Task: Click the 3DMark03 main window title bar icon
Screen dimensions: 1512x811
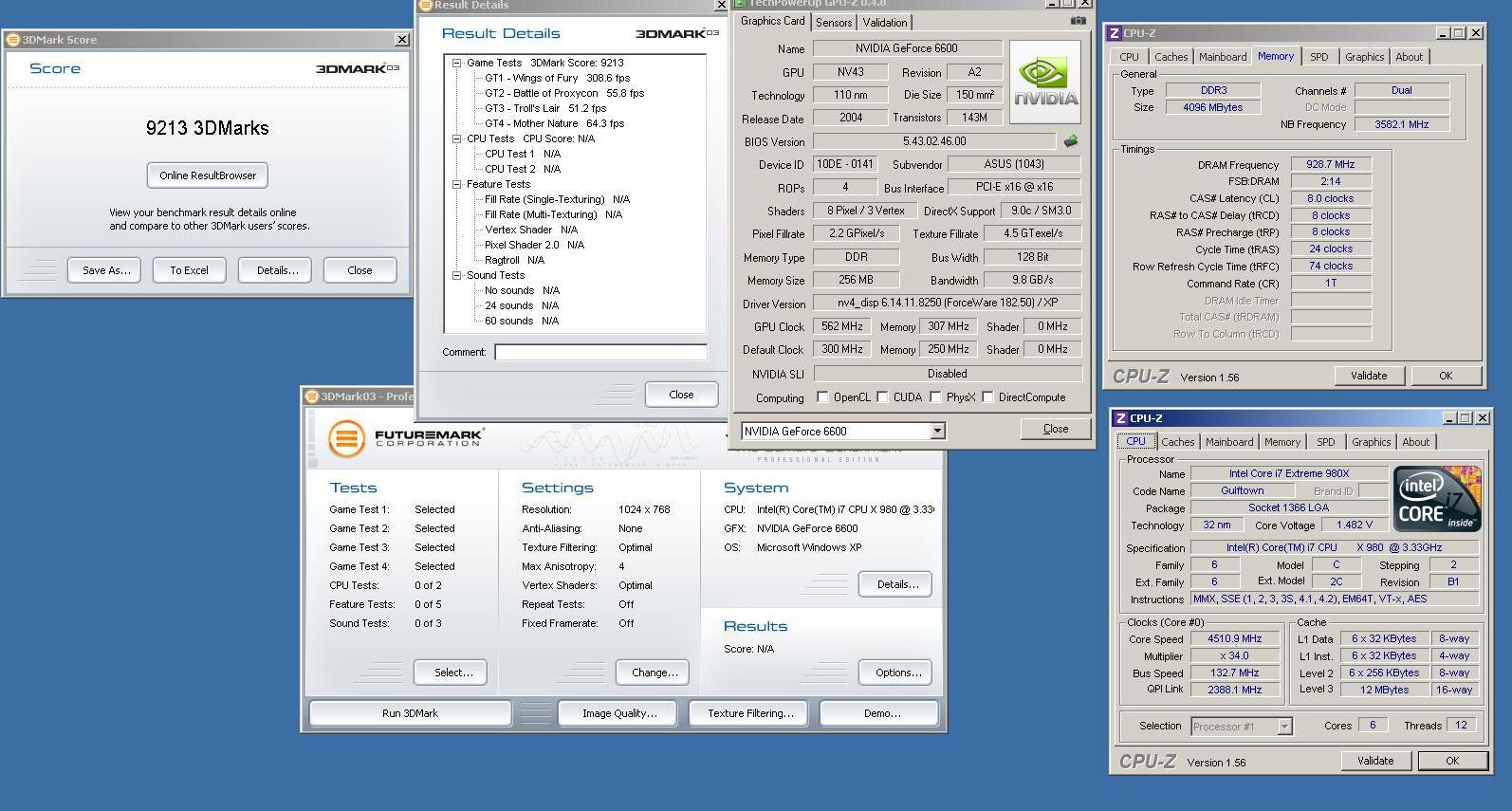Action: (x=312, y=396)
